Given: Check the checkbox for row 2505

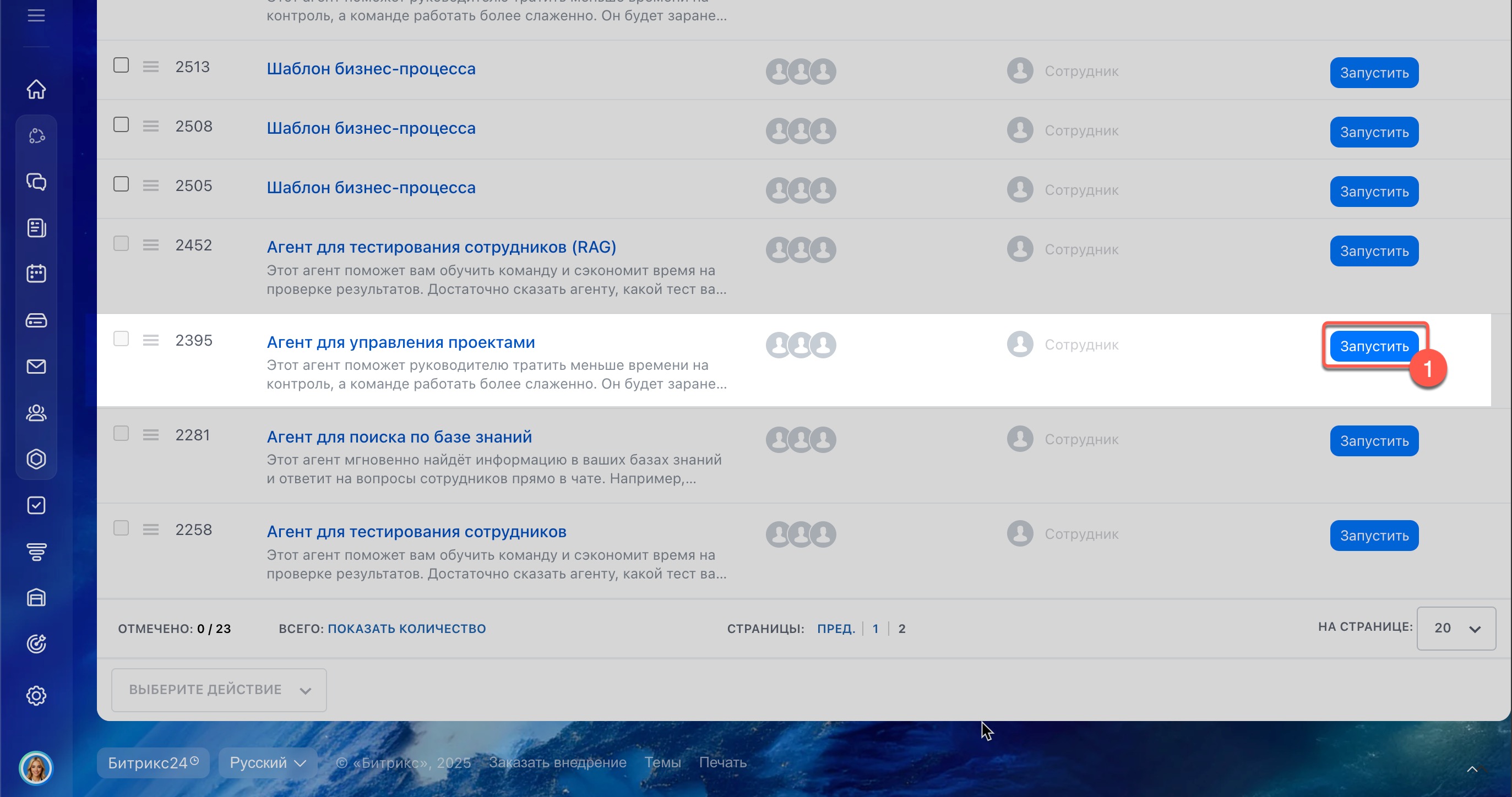Looking at the screenshot, I should pyautogui.click(x=121, y=184).
